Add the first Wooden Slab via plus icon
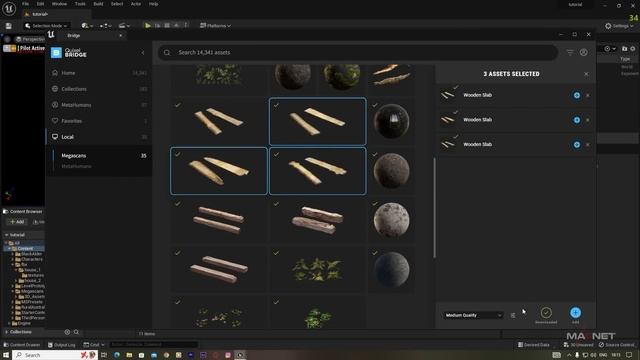 coord(577,95)
